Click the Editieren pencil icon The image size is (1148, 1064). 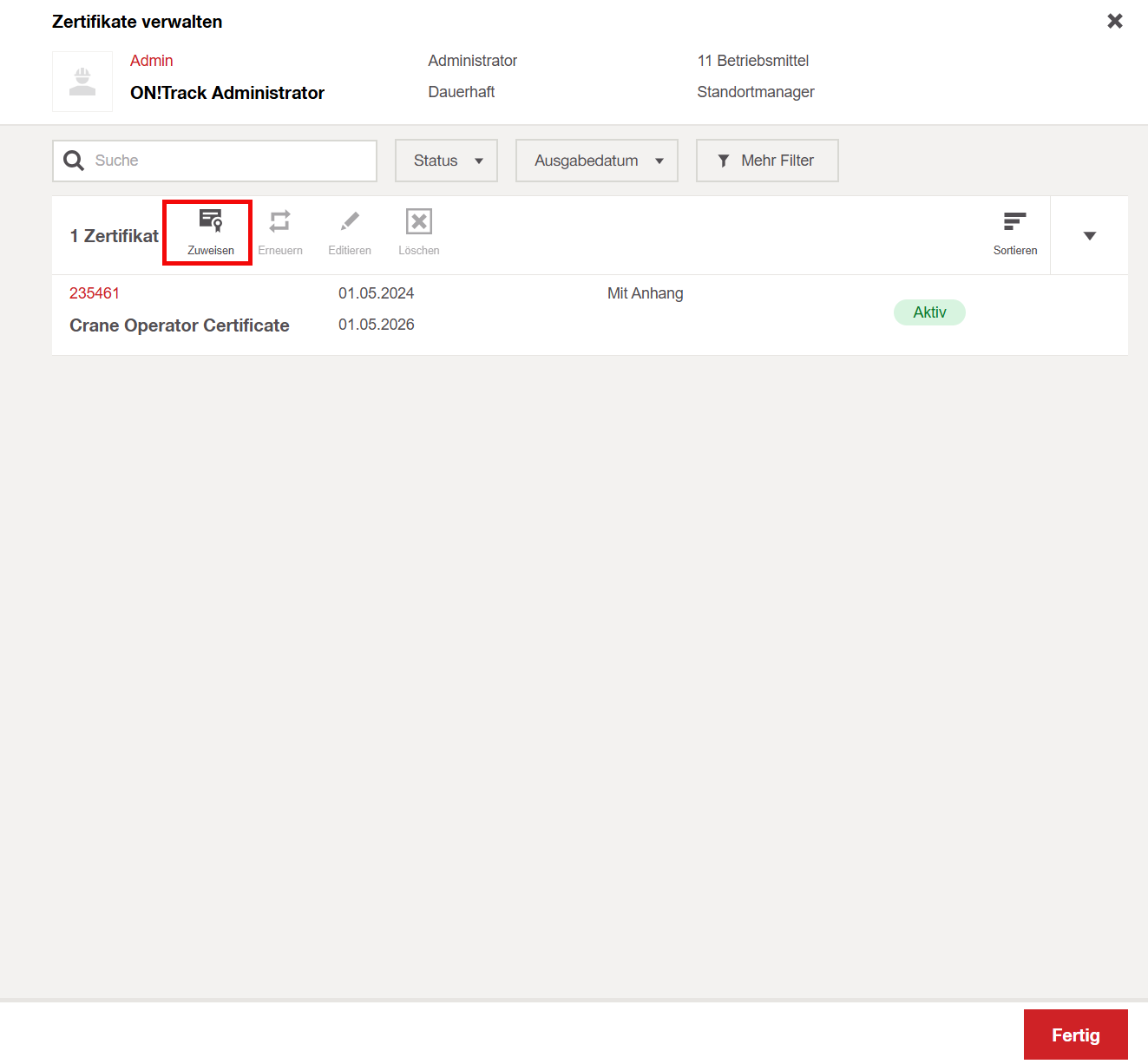coord(350,221)
